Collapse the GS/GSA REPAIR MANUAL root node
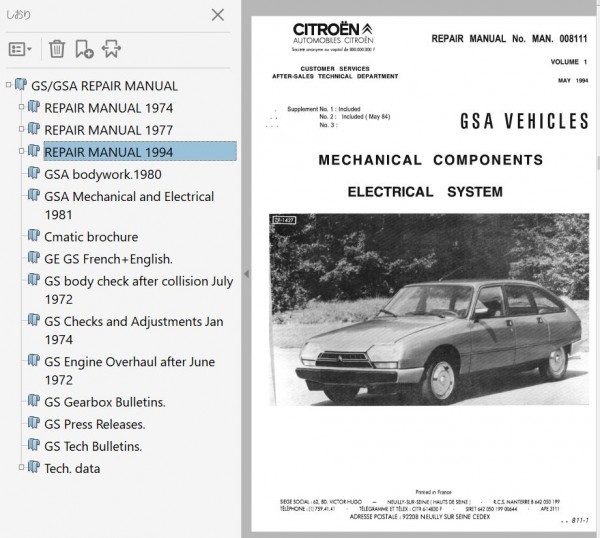 (x=8, y=85)
